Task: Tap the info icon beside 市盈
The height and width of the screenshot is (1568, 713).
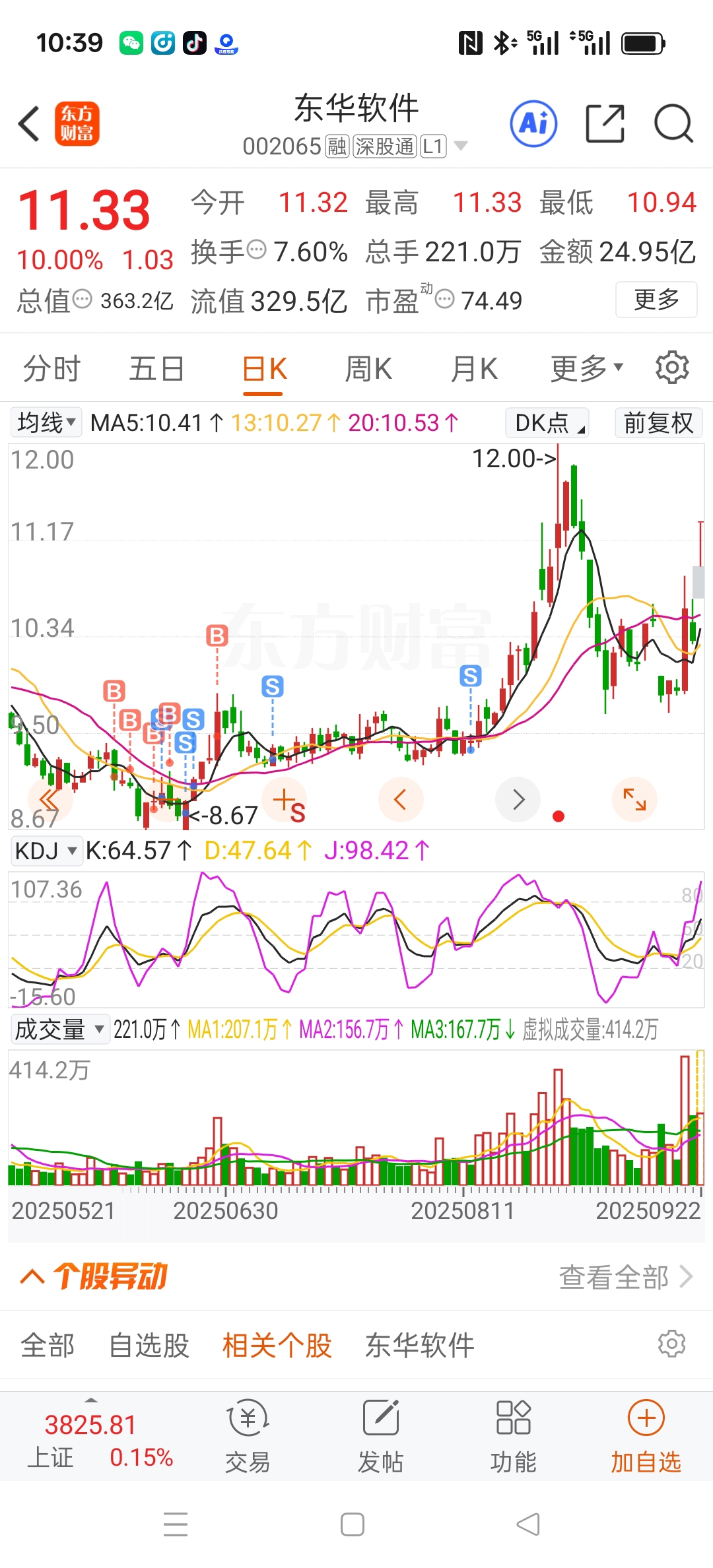Action: pos(445,299)
